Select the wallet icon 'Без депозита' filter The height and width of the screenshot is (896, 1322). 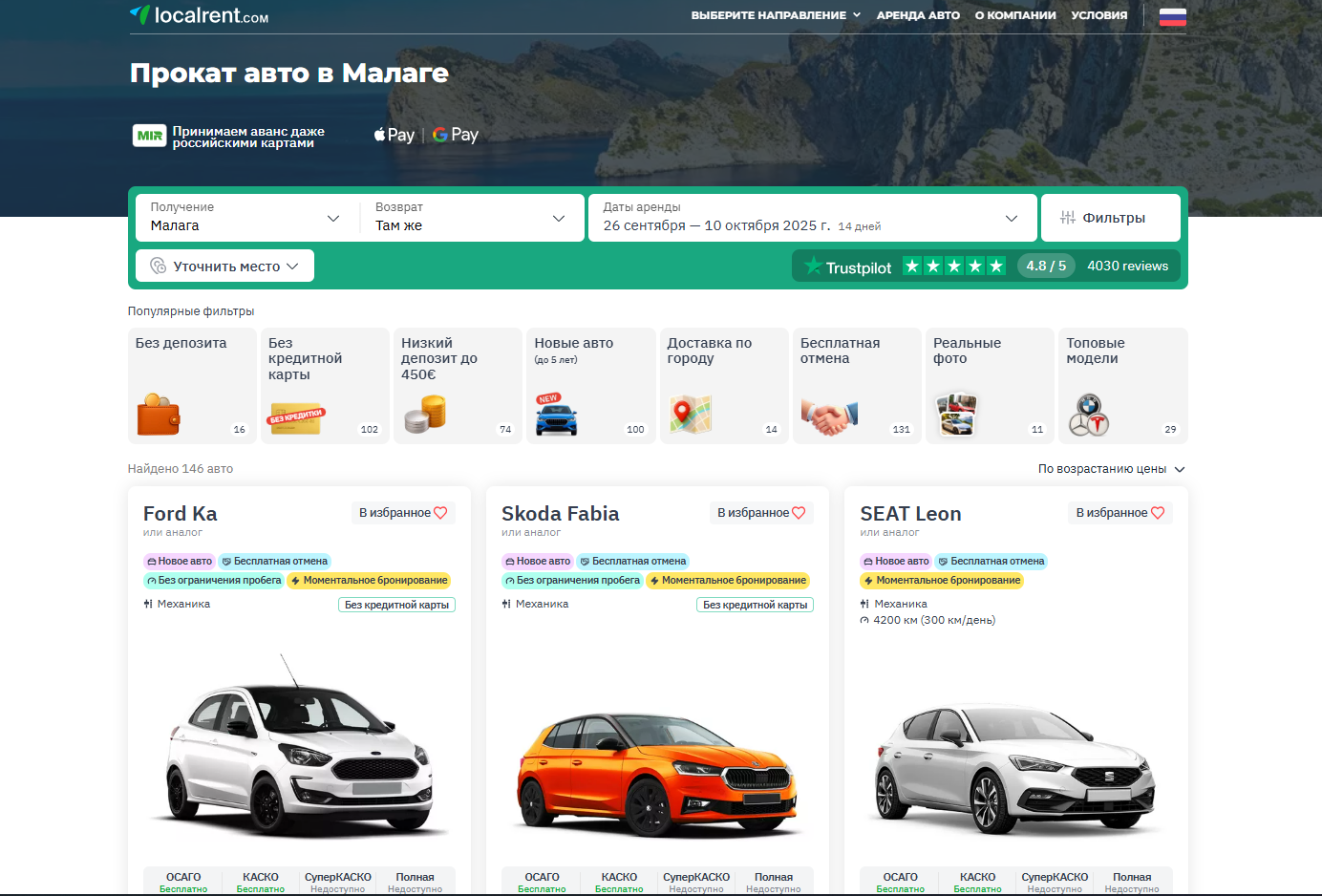pos(192,386)
